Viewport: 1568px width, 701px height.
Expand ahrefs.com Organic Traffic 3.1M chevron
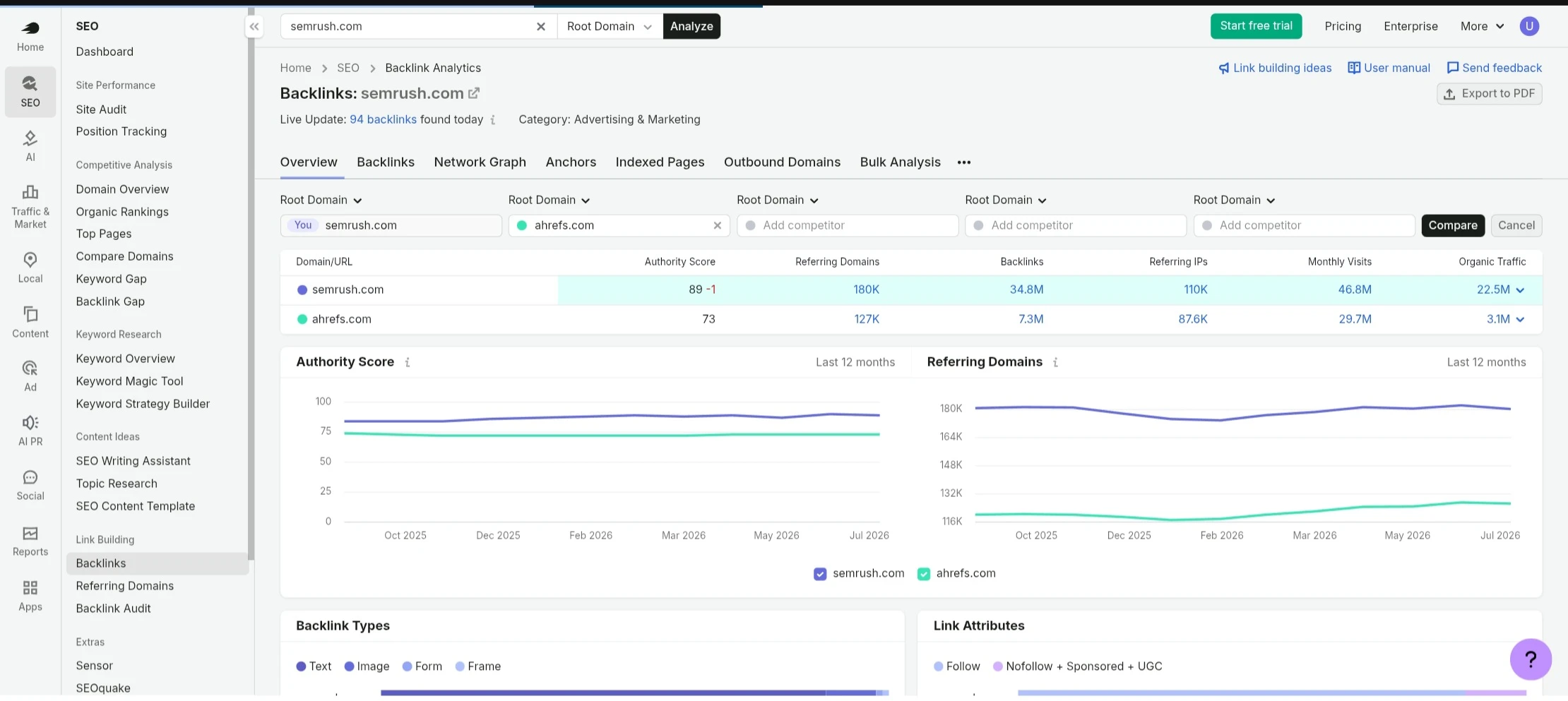click(x=1520, y=320)
